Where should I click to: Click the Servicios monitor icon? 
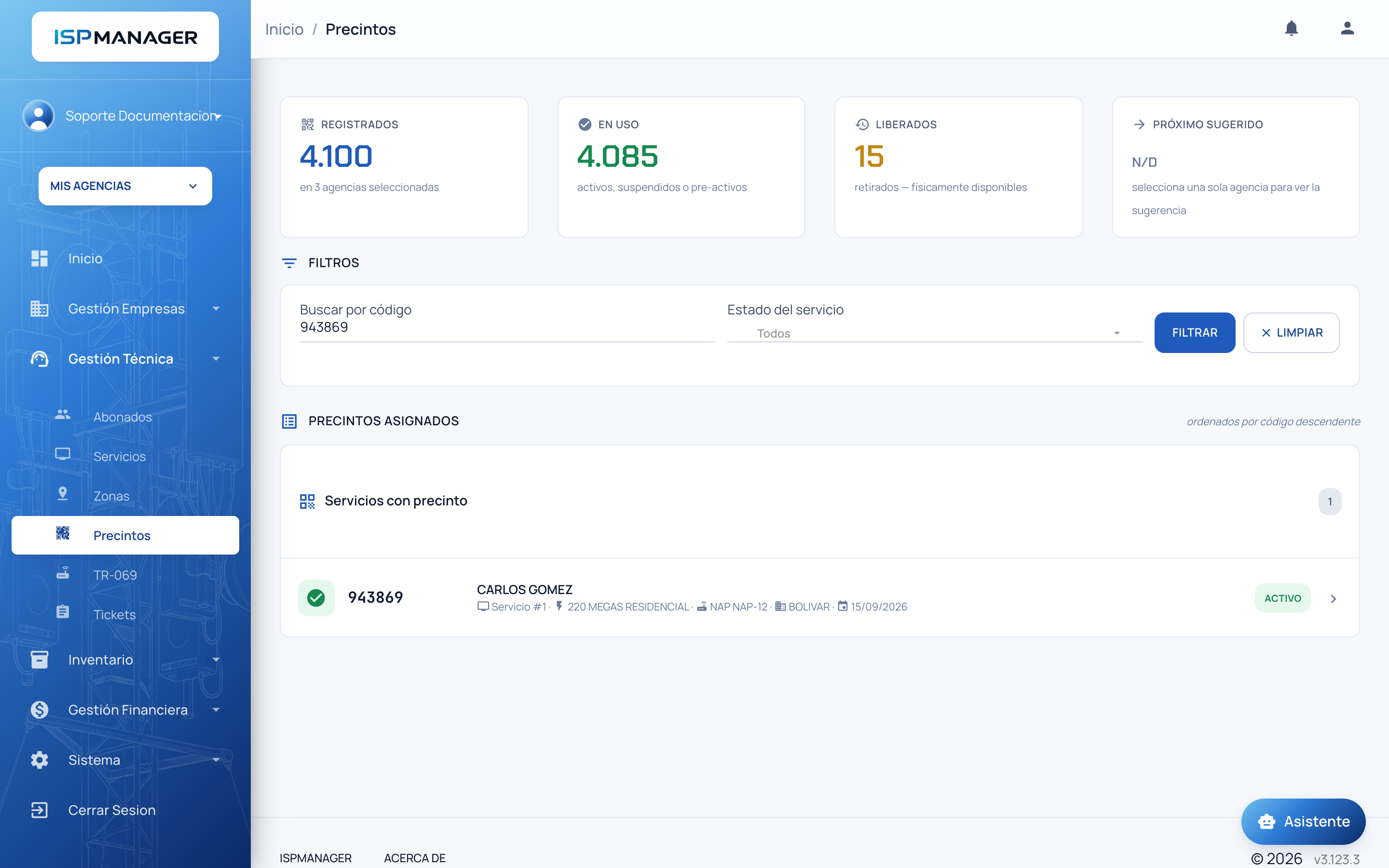pos(63,454)
